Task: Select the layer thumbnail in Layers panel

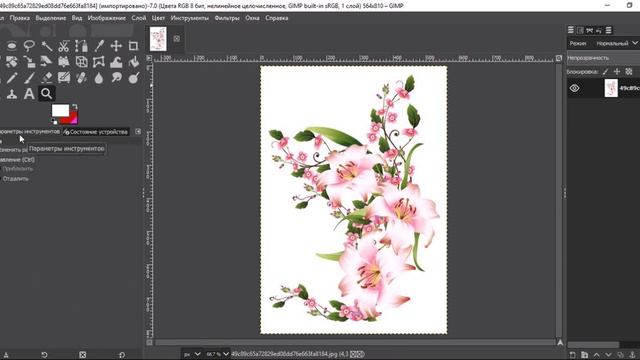Action: [x=611, y=88]
